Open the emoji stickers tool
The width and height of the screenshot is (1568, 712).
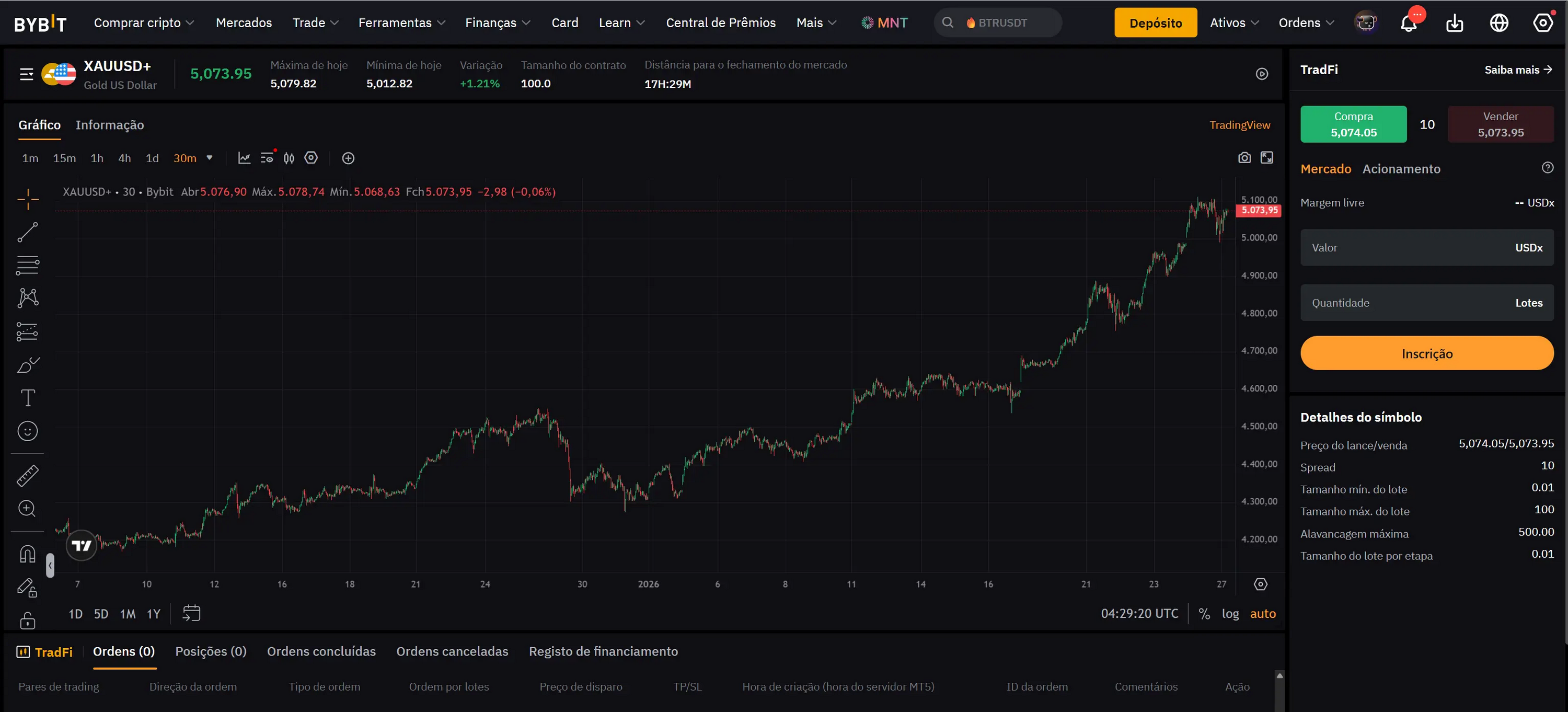pos(27,430)
